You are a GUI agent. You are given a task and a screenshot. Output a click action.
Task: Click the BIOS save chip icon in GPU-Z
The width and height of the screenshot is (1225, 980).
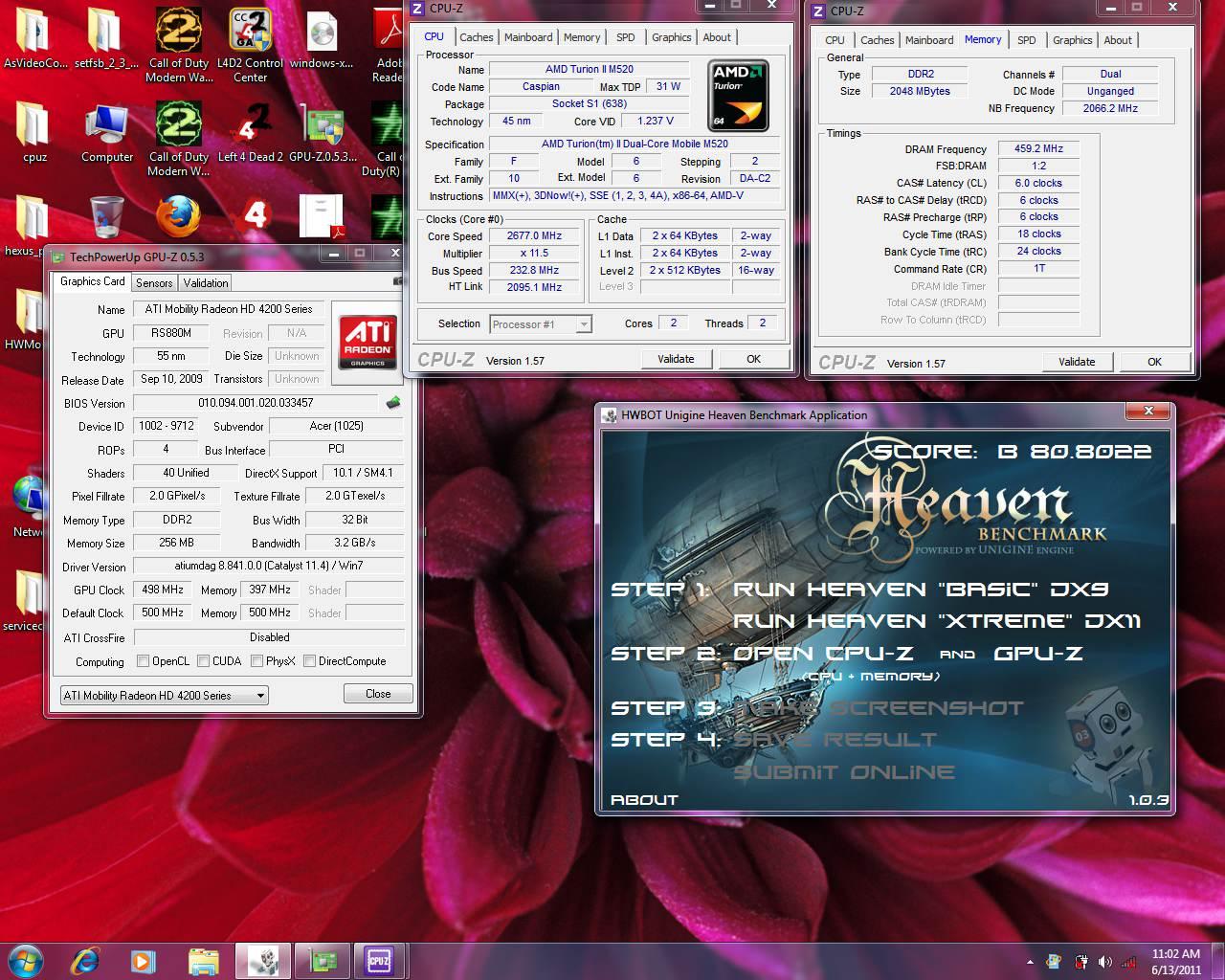(393, 403)
